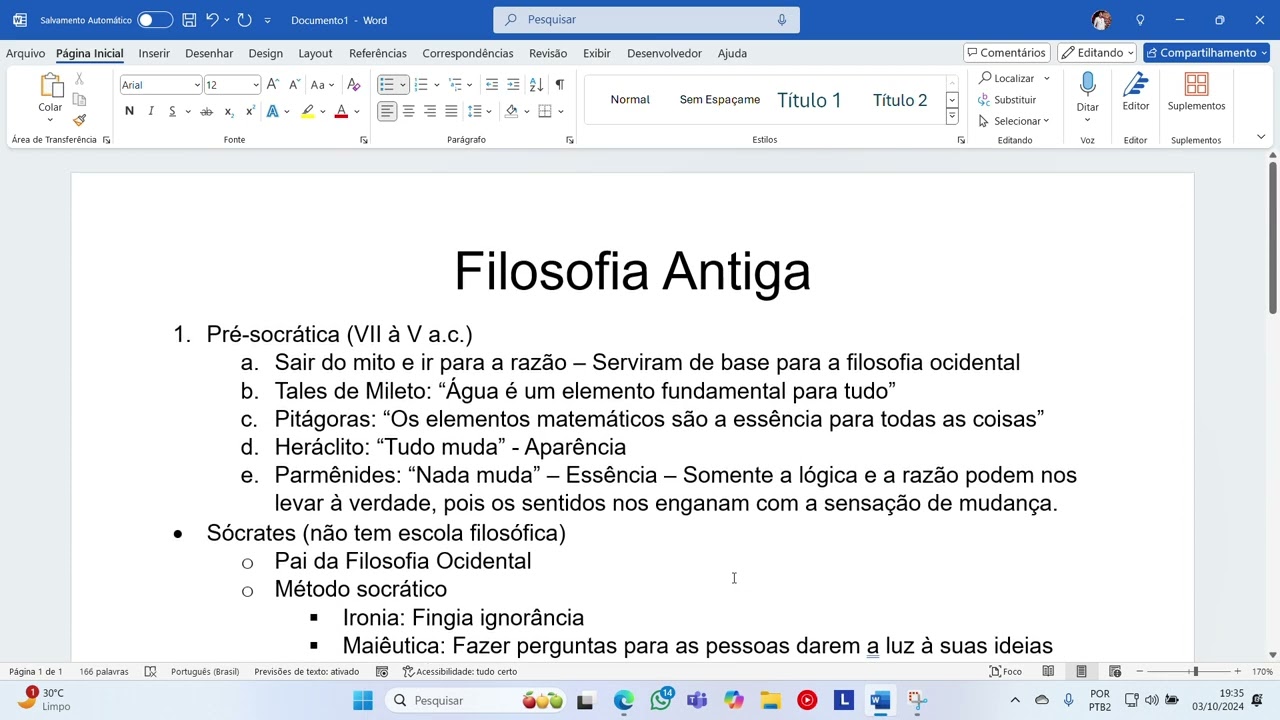Align text to the right
The height and width of the screenshot is (720, 1280).
pos(430,111)
